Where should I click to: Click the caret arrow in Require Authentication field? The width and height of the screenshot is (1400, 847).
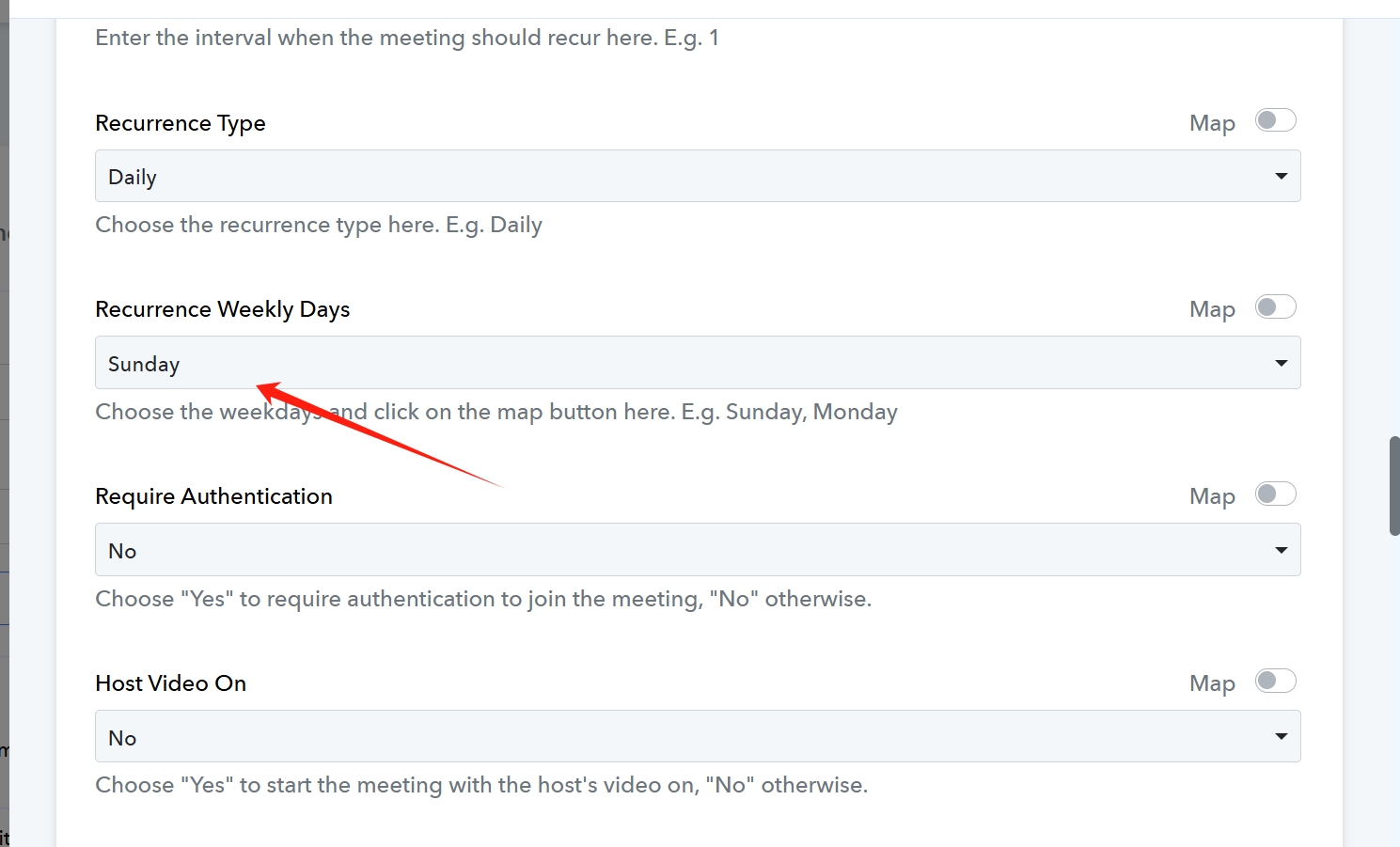tap(1281, 551)
